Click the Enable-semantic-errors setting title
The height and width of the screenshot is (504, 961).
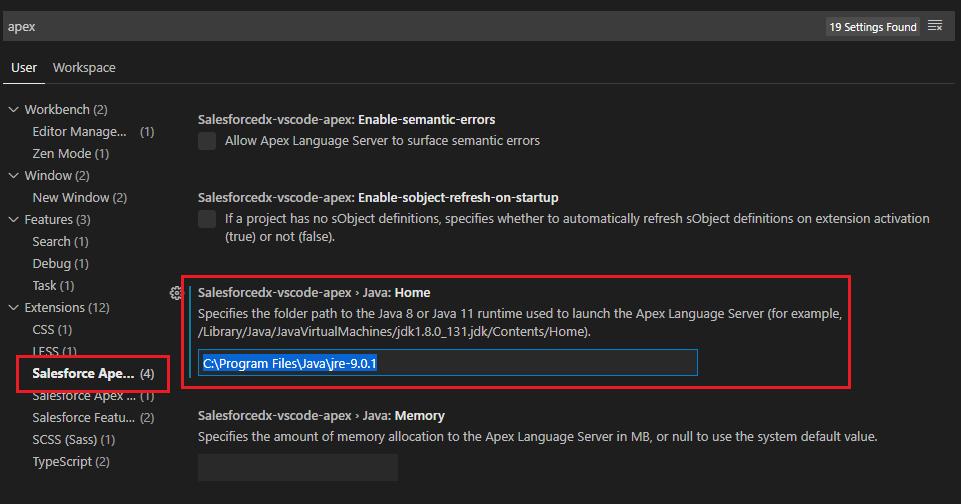pyautogui.click(x=346, y=120)
